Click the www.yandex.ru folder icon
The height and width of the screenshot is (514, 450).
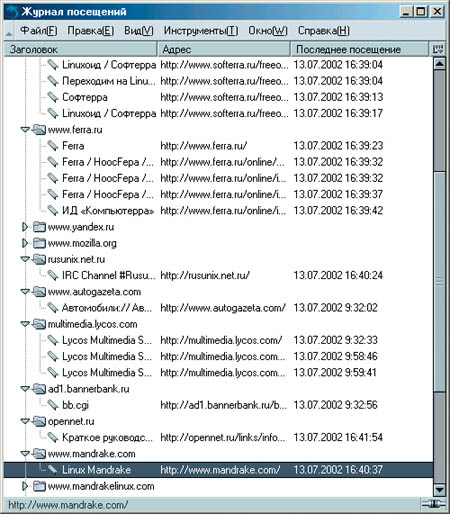click(x=39, y=227)
